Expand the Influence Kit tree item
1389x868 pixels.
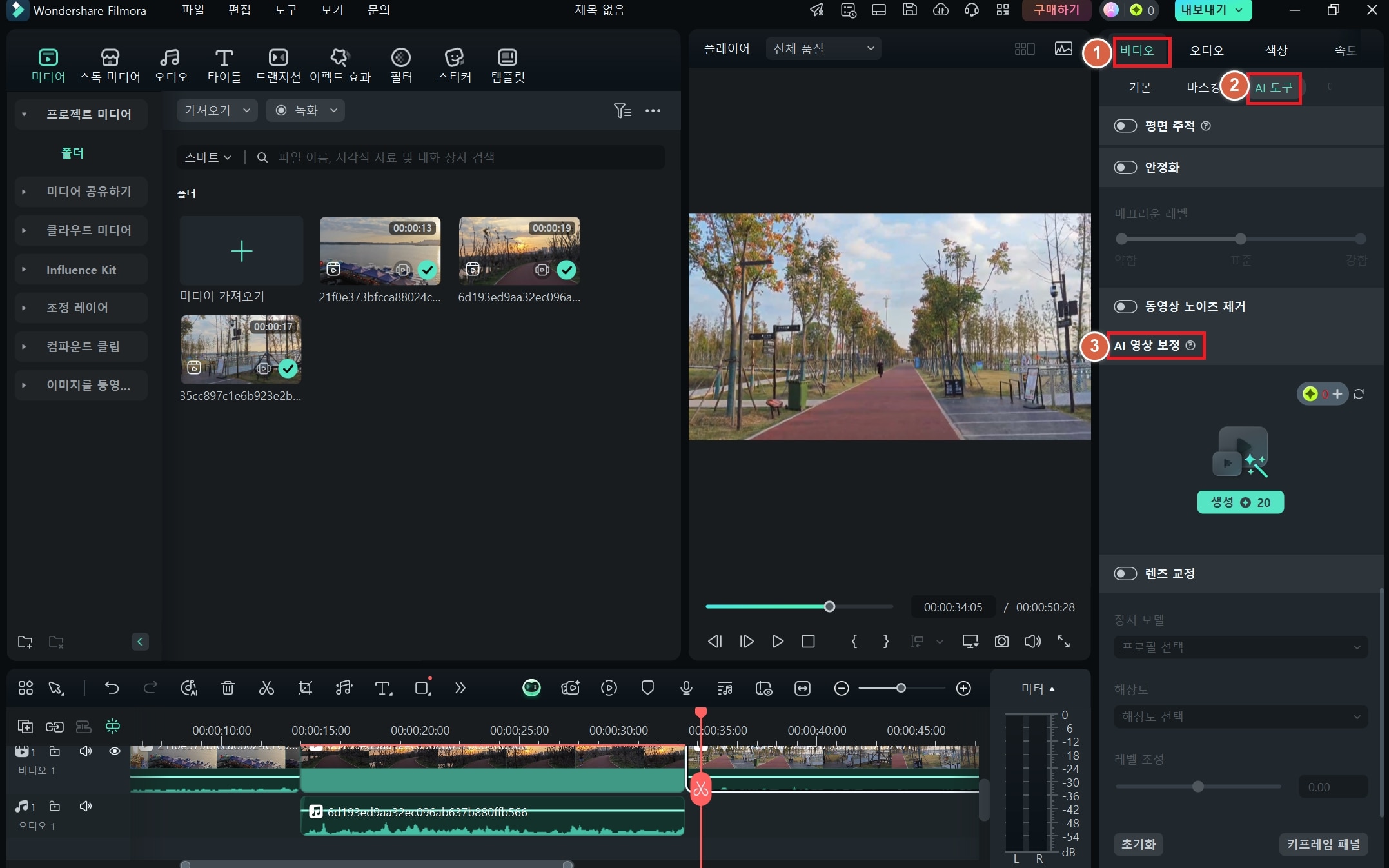24,270
